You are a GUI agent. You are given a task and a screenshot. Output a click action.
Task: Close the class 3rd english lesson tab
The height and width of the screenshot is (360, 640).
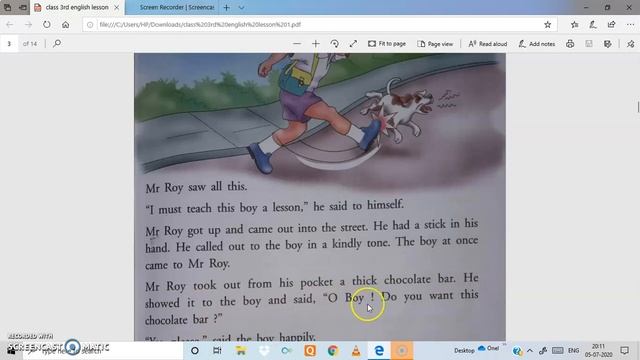coord(117,7)
